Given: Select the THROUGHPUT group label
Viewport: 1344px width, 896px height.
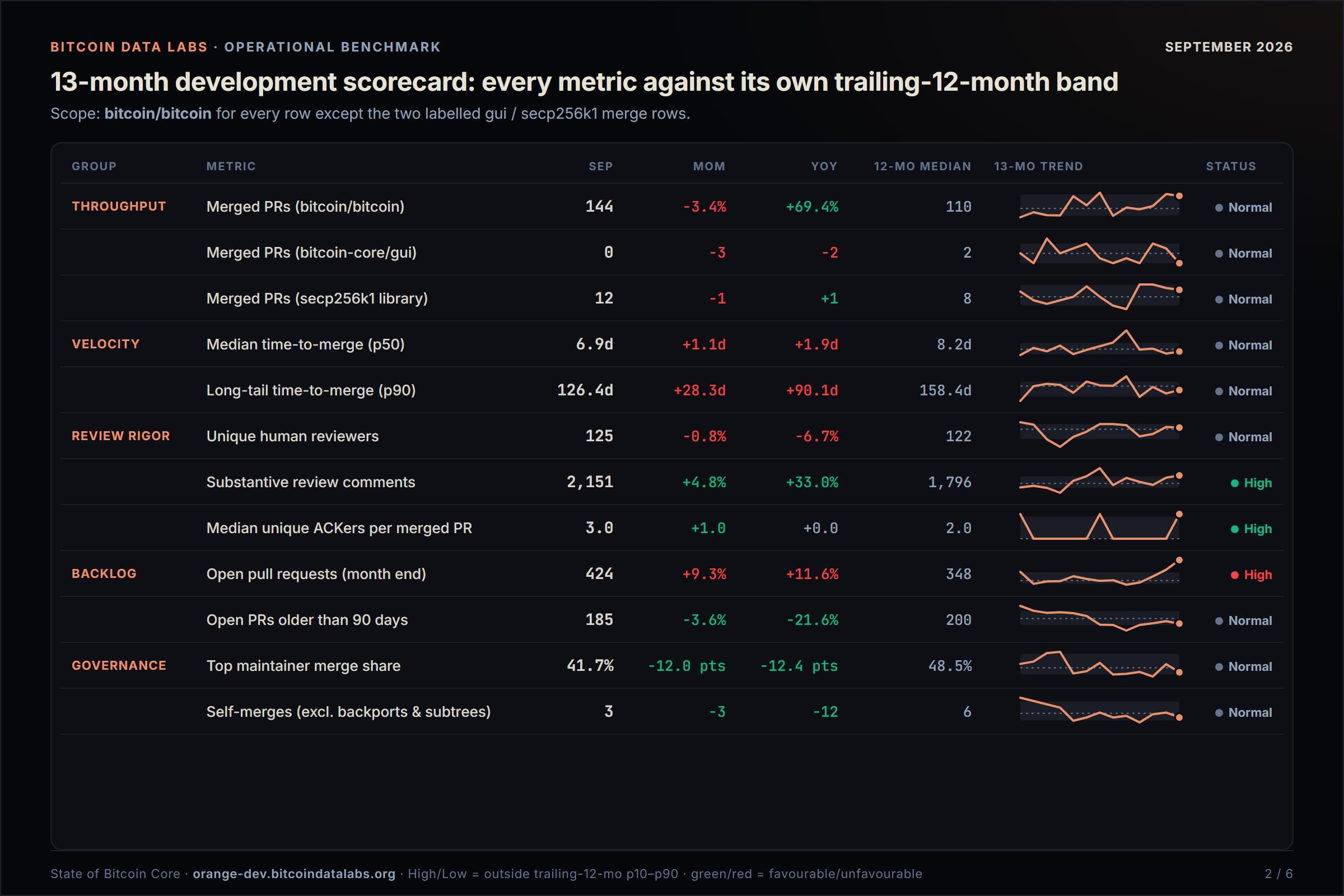Looking at the screenshot, I should (119, 206).
